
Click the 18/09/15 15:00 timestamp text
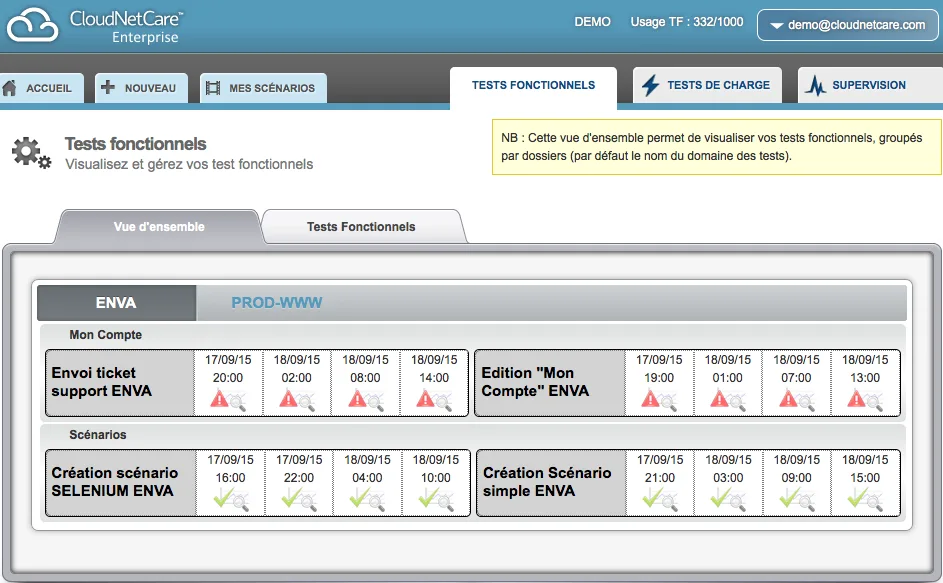coord(865,469)
